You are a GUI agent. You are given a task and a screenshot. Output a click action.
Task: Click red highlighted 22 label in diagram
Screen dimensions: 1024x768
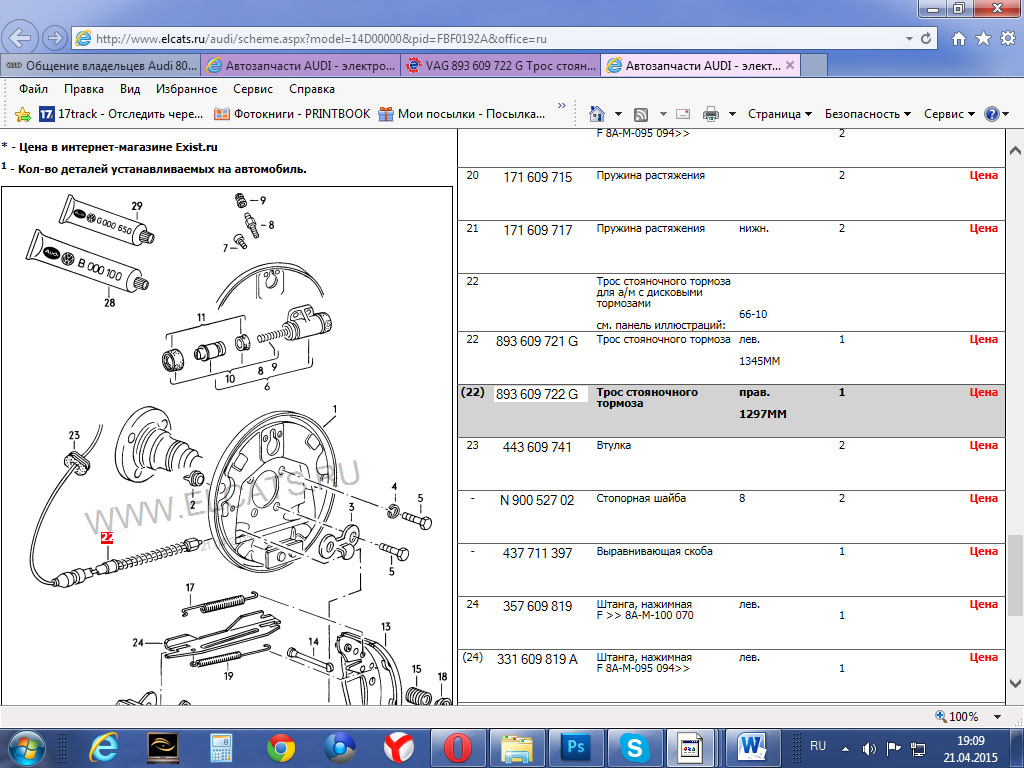point(107,537)
